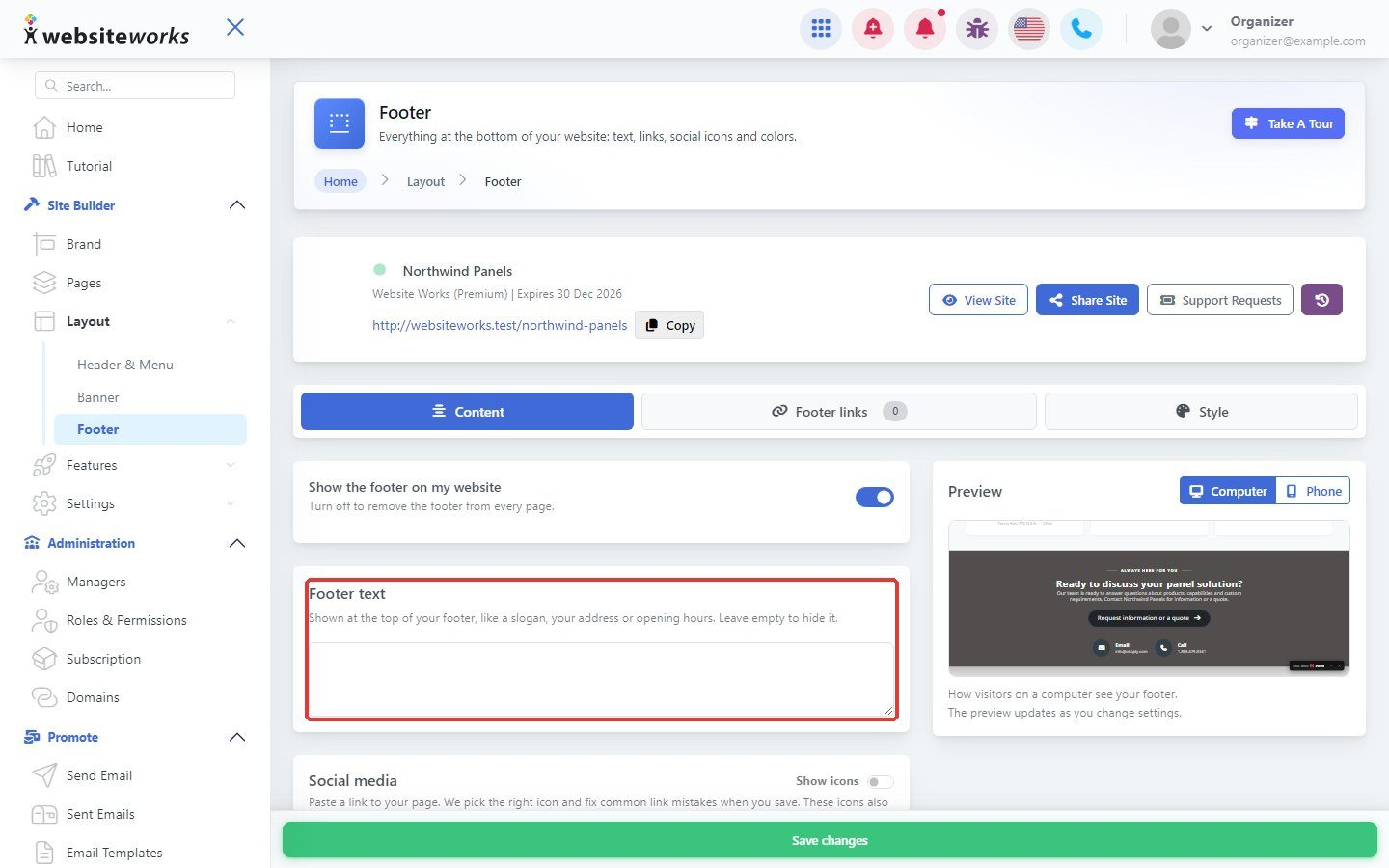
Task: Select Footer in the Layout submenu
Action: (150, 429)
